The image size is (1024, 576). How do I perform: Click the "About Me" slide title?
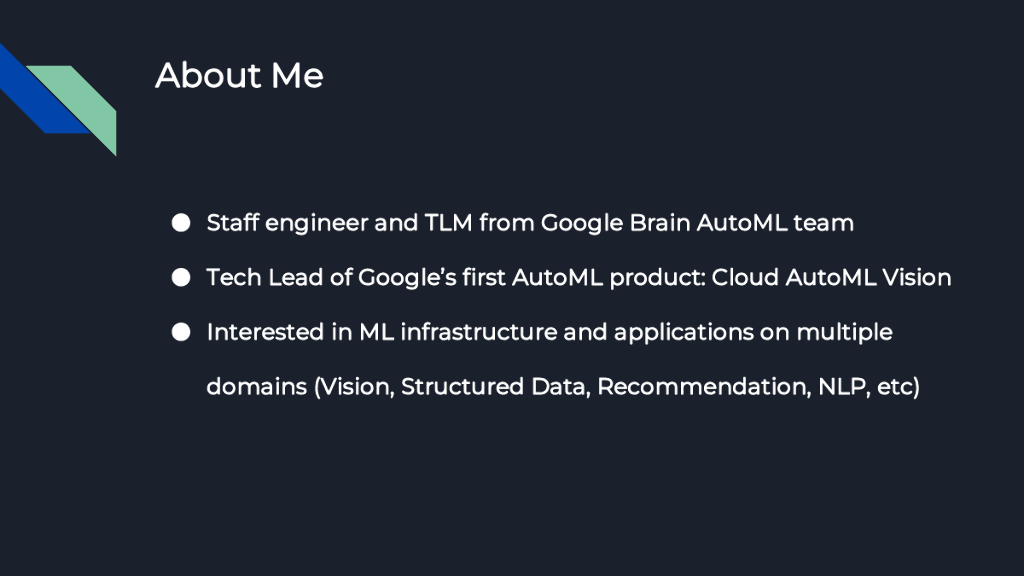click(239, 75)
